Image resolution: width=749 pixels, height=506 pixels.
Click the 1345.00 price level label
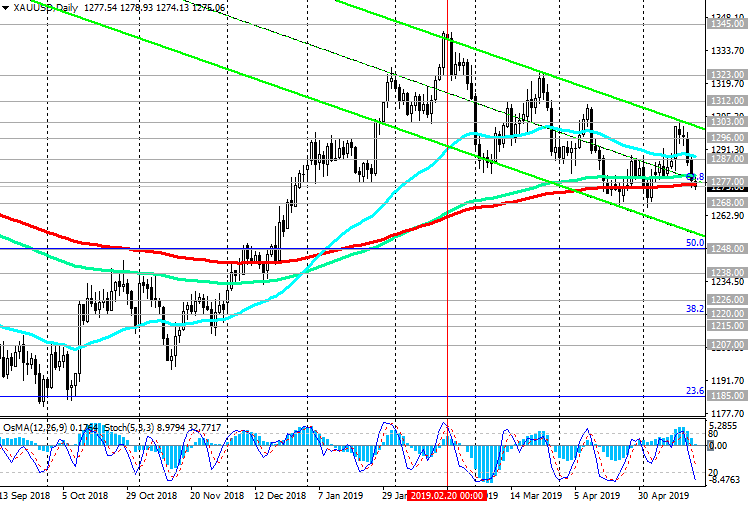pyautogui.click(x=727, y=23)
